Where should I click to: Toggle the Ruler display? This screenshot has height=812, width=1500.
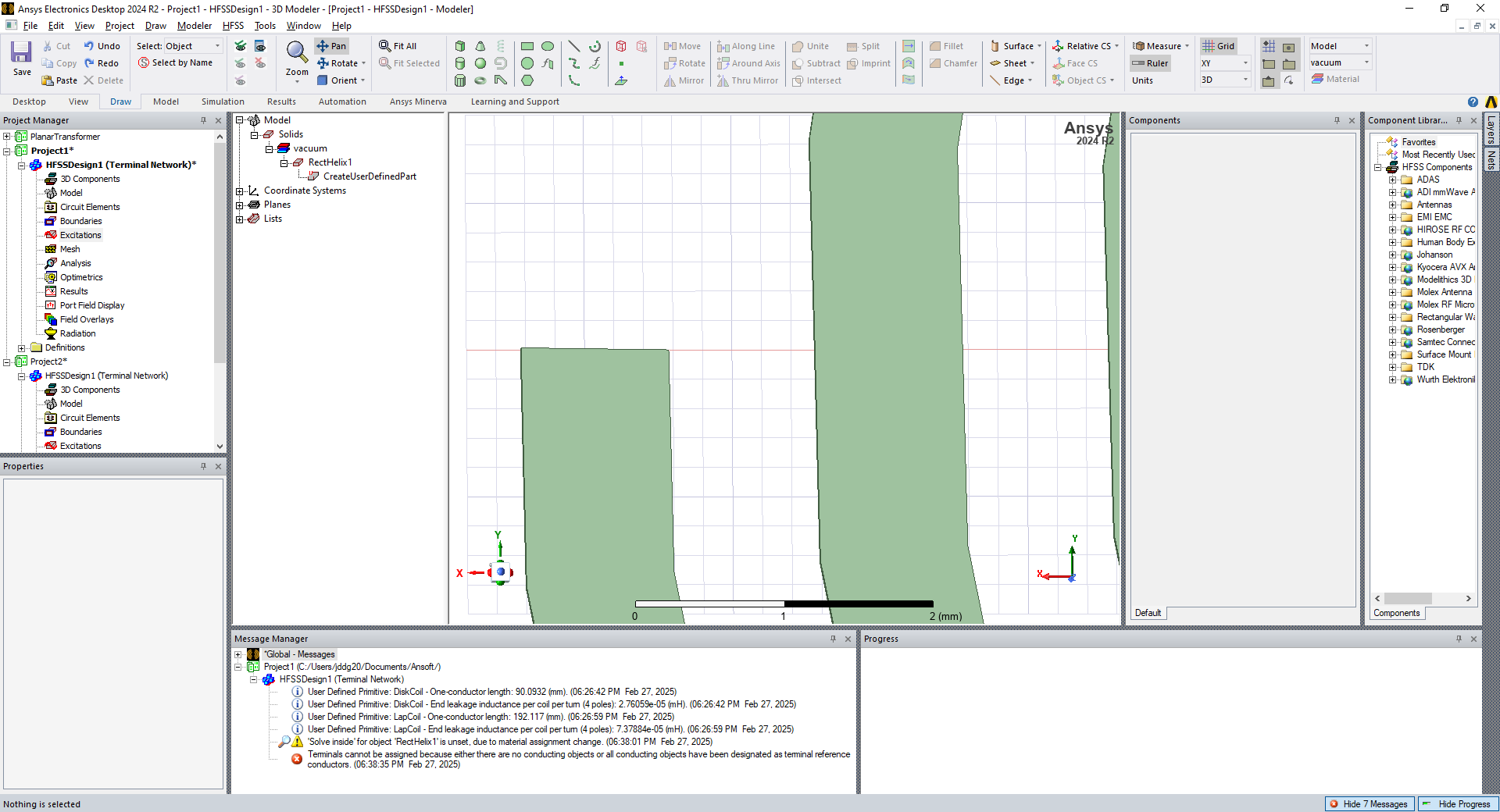click(1150, 63)
